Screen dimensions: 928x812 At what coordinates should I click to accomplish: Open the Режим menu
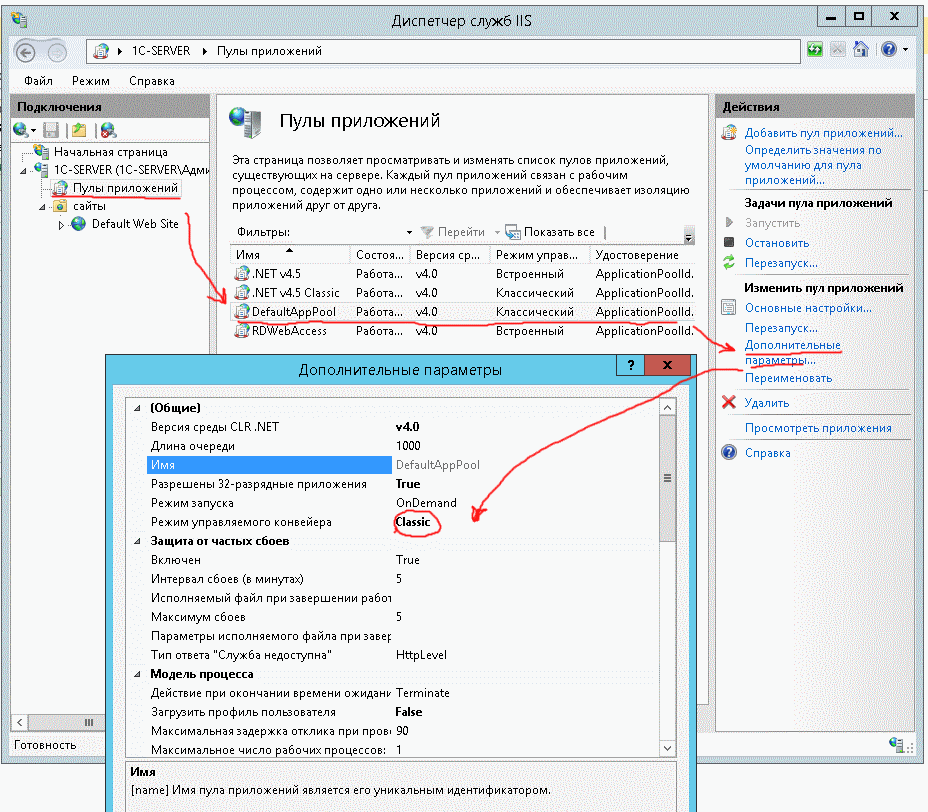(91, 81)
